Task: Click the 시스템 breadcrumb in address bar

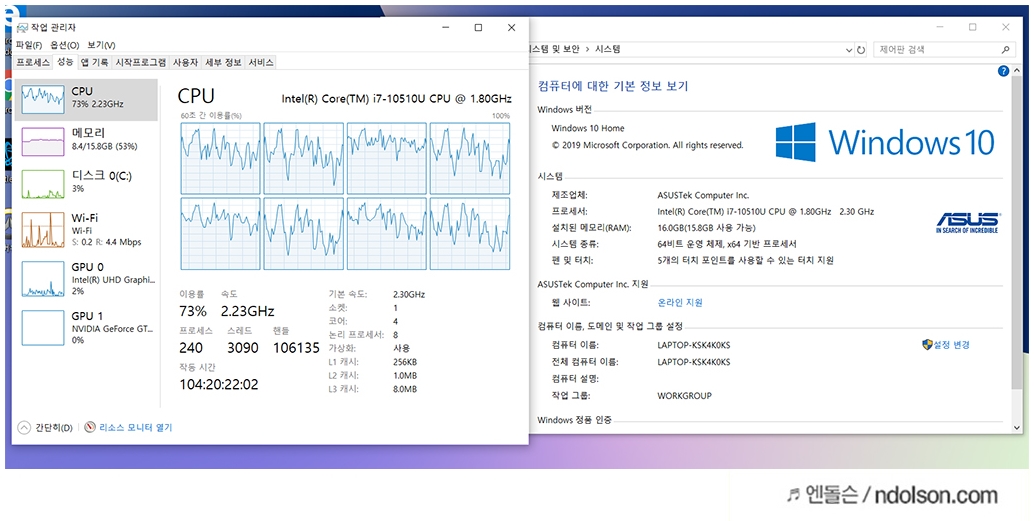Action: [x=607, y=49]
